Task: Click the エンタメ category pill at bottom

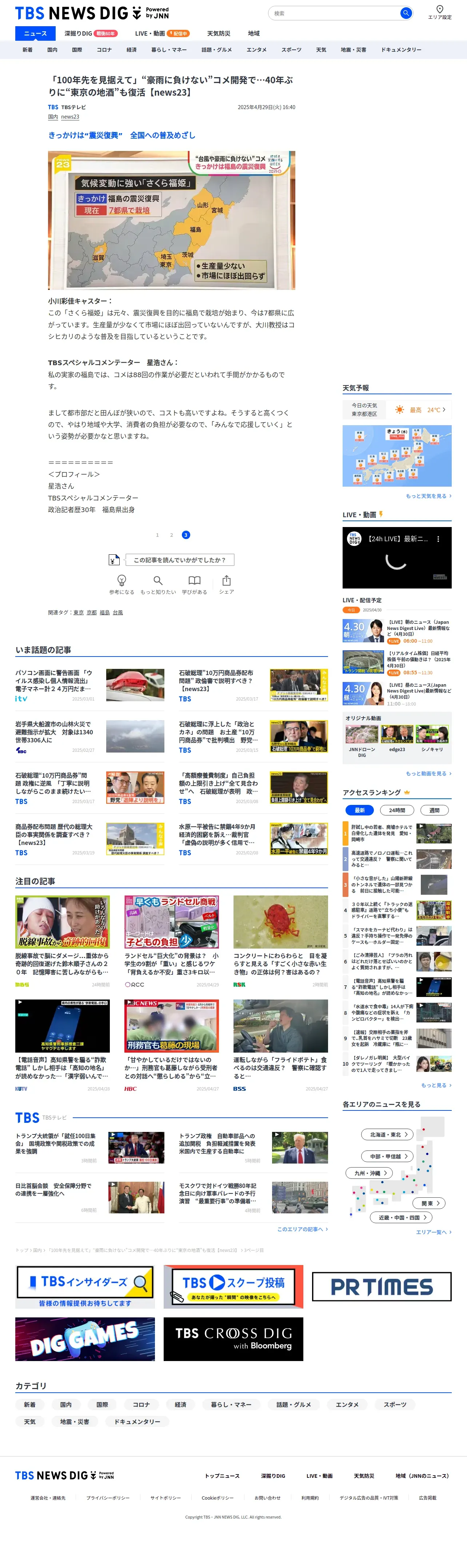Action: click(347, 1404)
